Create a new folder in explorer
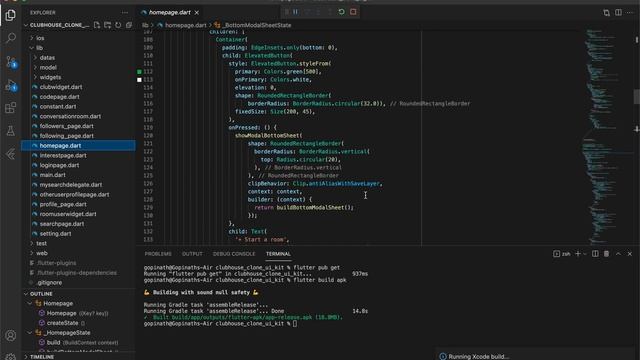Image resolution: width=640 pixels, height=360 pixels. [x=107, y=25]
